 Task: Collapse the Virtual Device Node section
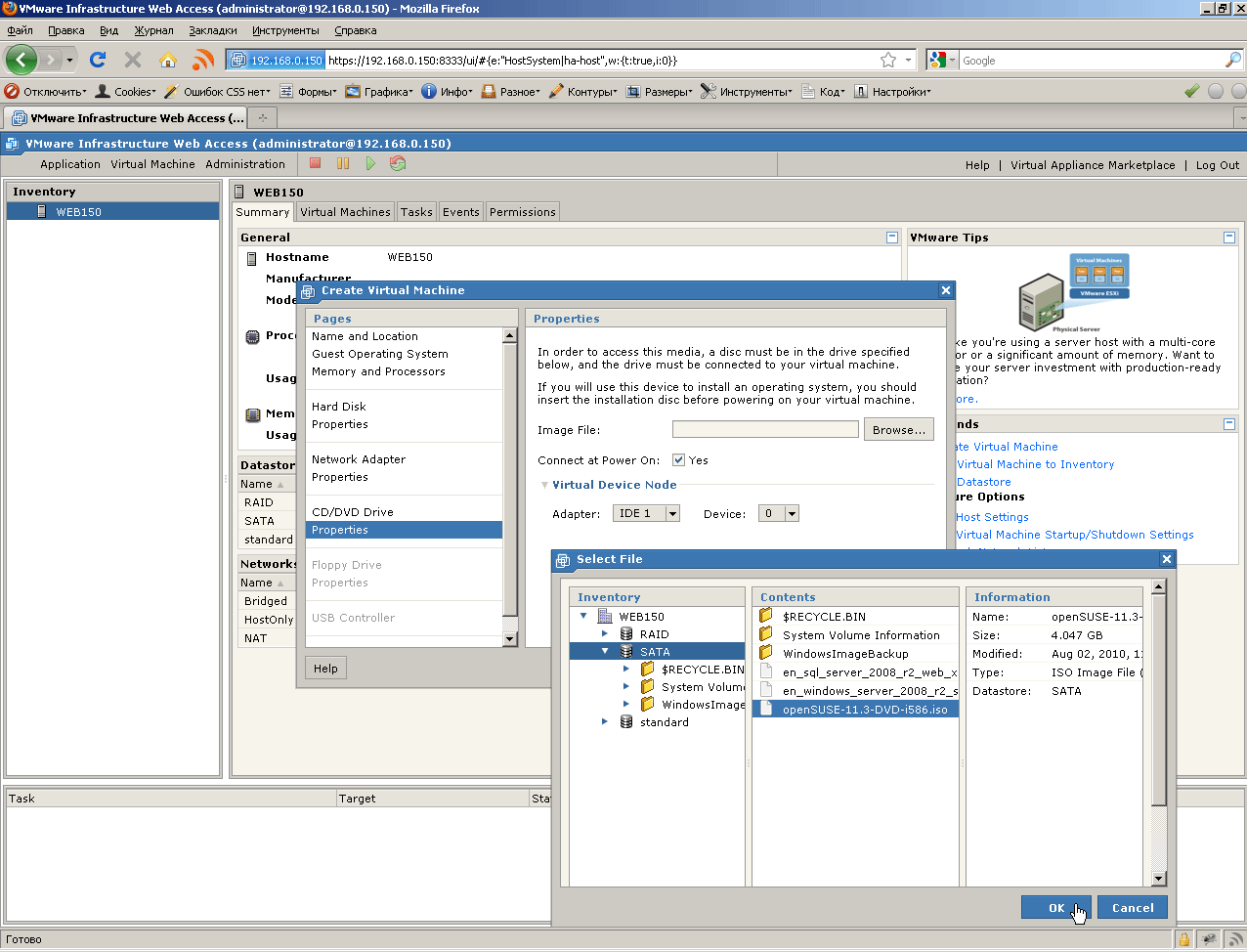pos(544,485)
